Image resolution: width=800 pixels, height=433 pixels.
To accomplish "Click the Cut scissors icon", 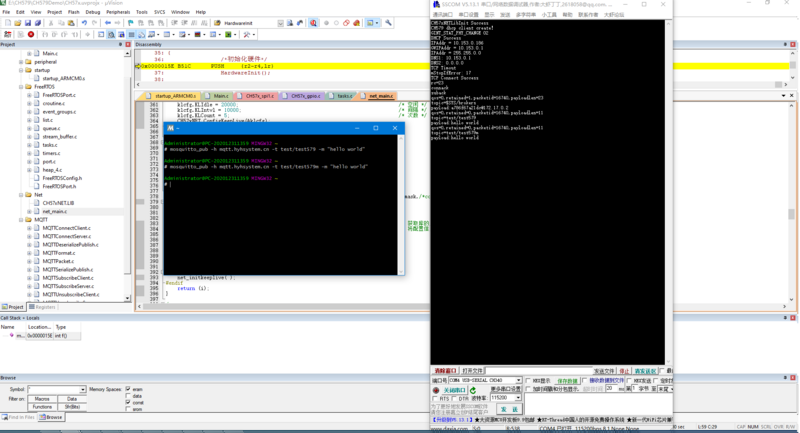I will [x=51, y=23].
